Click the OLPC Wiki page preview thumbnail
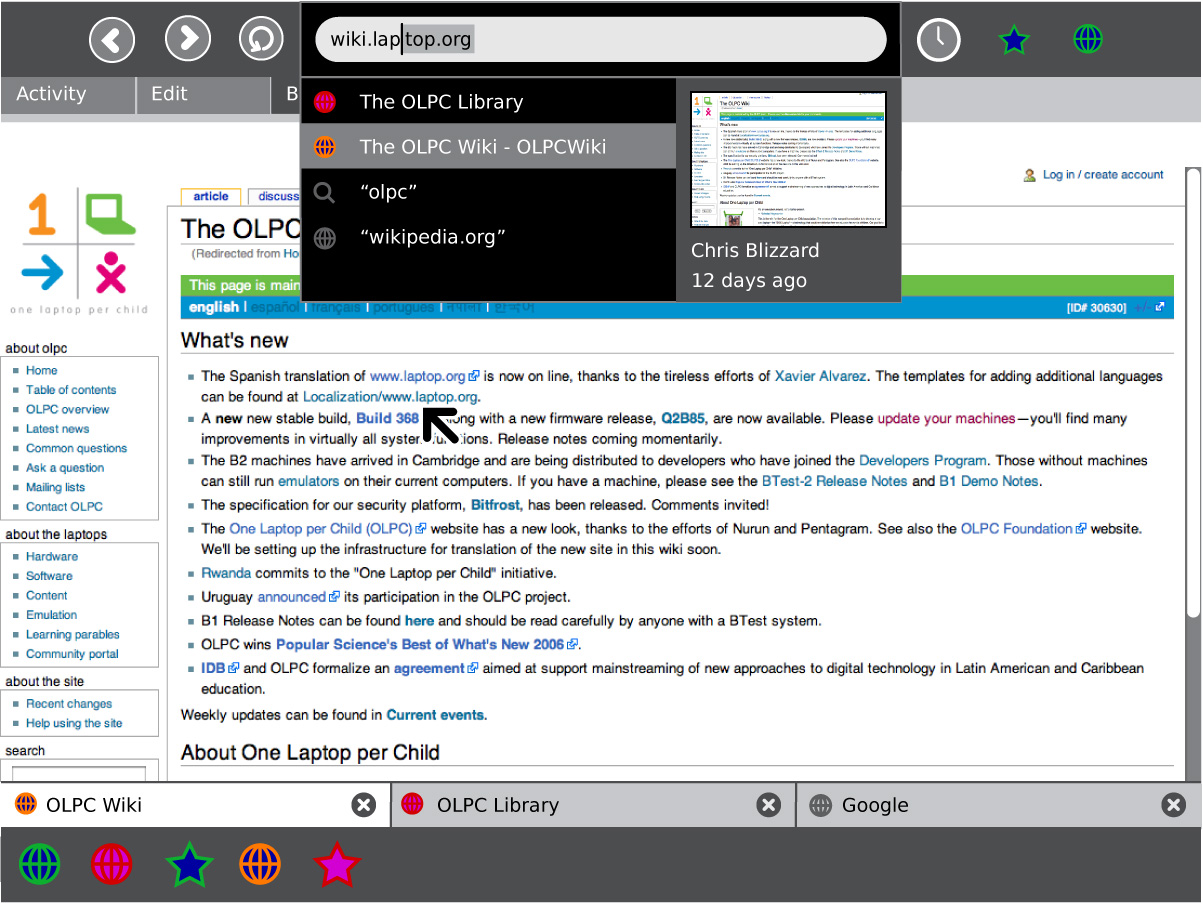The width and height of the screenshot is (1203, 903). [x=788, y=160]
